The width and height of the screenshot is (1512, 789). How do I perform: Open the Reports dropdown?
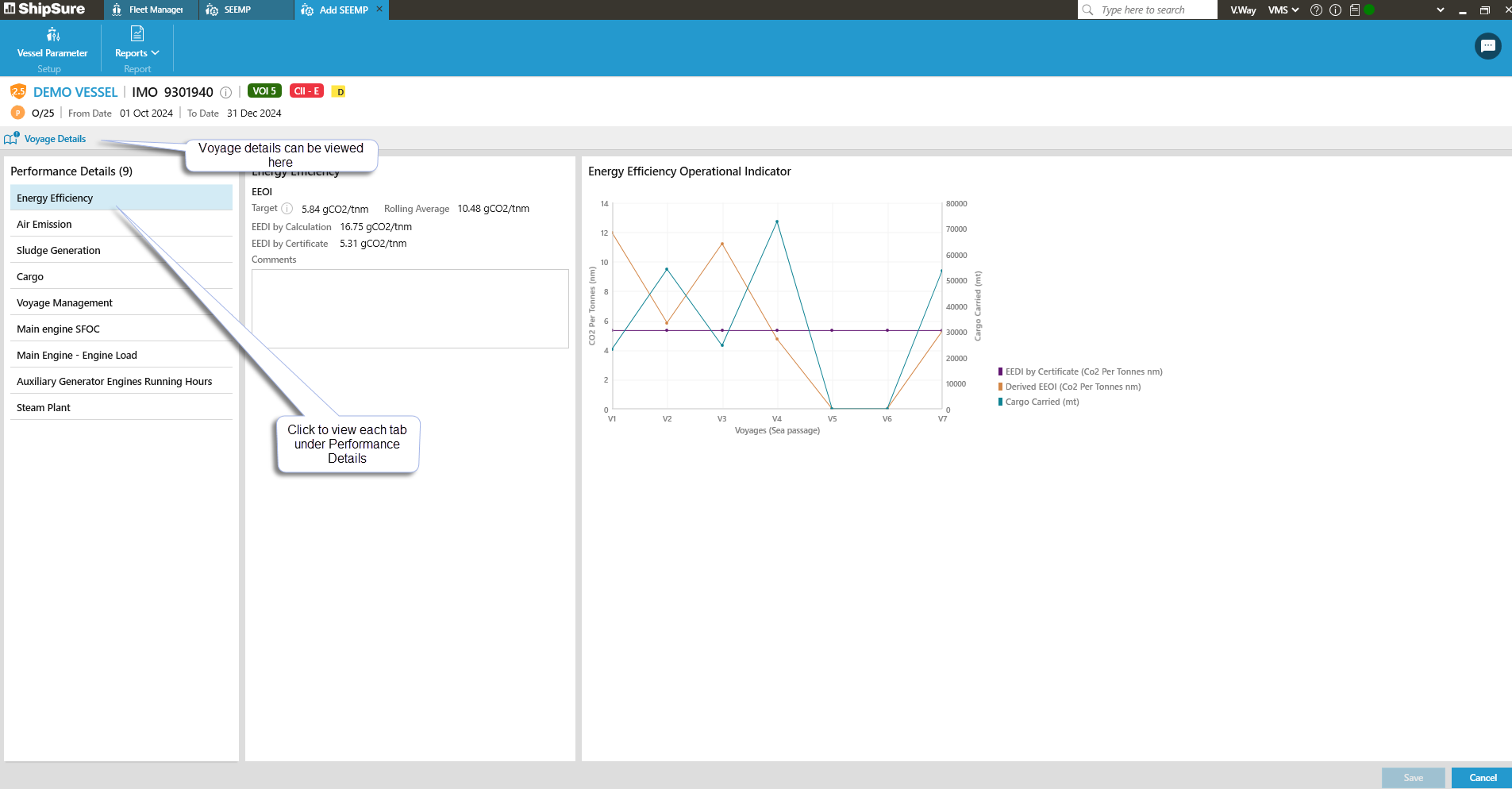(x=137, y=53)
